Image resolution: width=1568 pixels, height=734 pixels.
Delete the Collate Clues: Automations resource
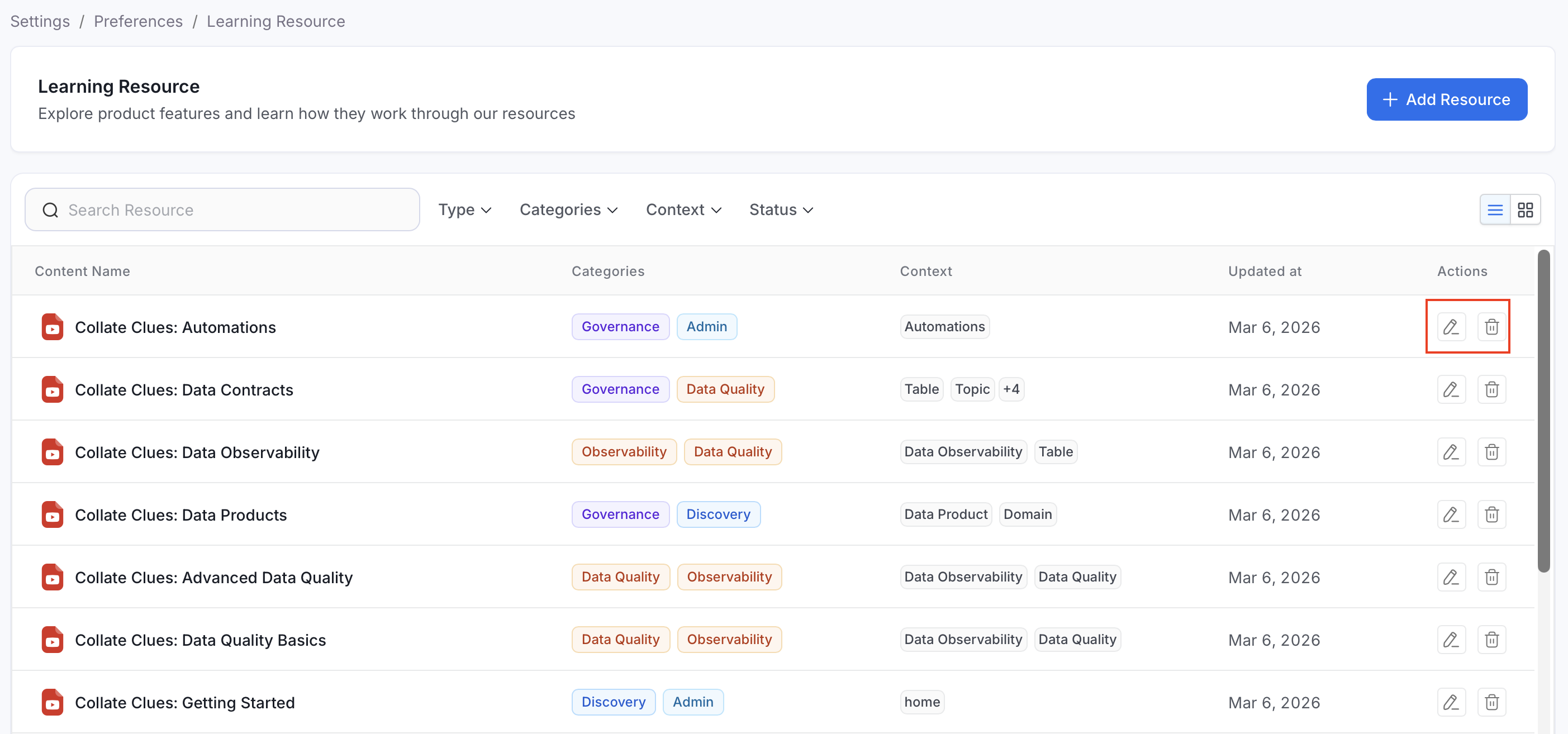[1491, 327]
